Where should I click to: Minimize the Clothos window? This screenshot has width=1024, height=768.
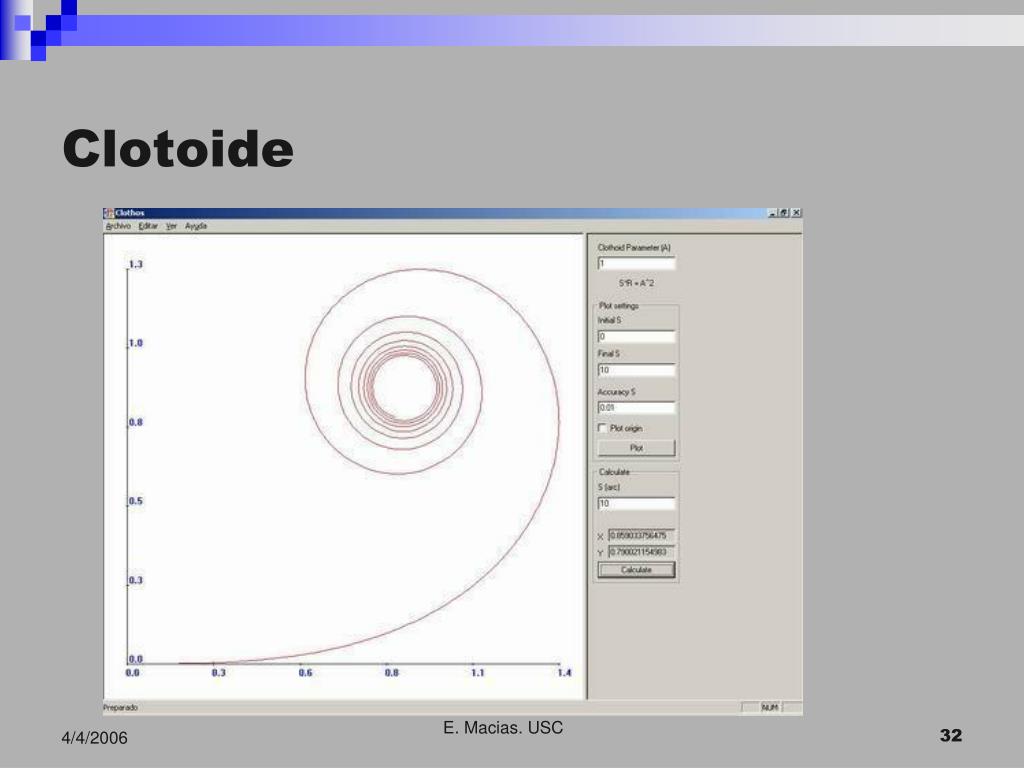pos(773,213)
